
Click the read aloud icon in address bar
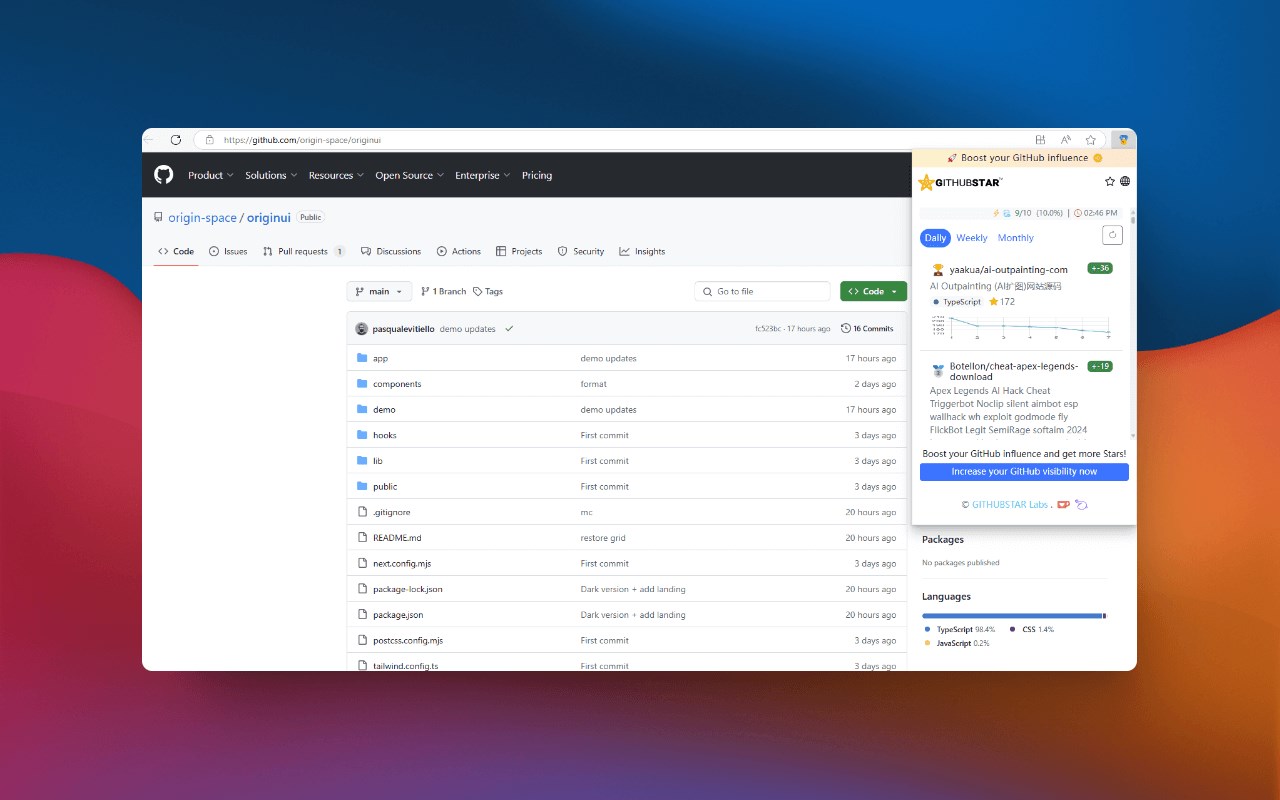point(1066,140)
